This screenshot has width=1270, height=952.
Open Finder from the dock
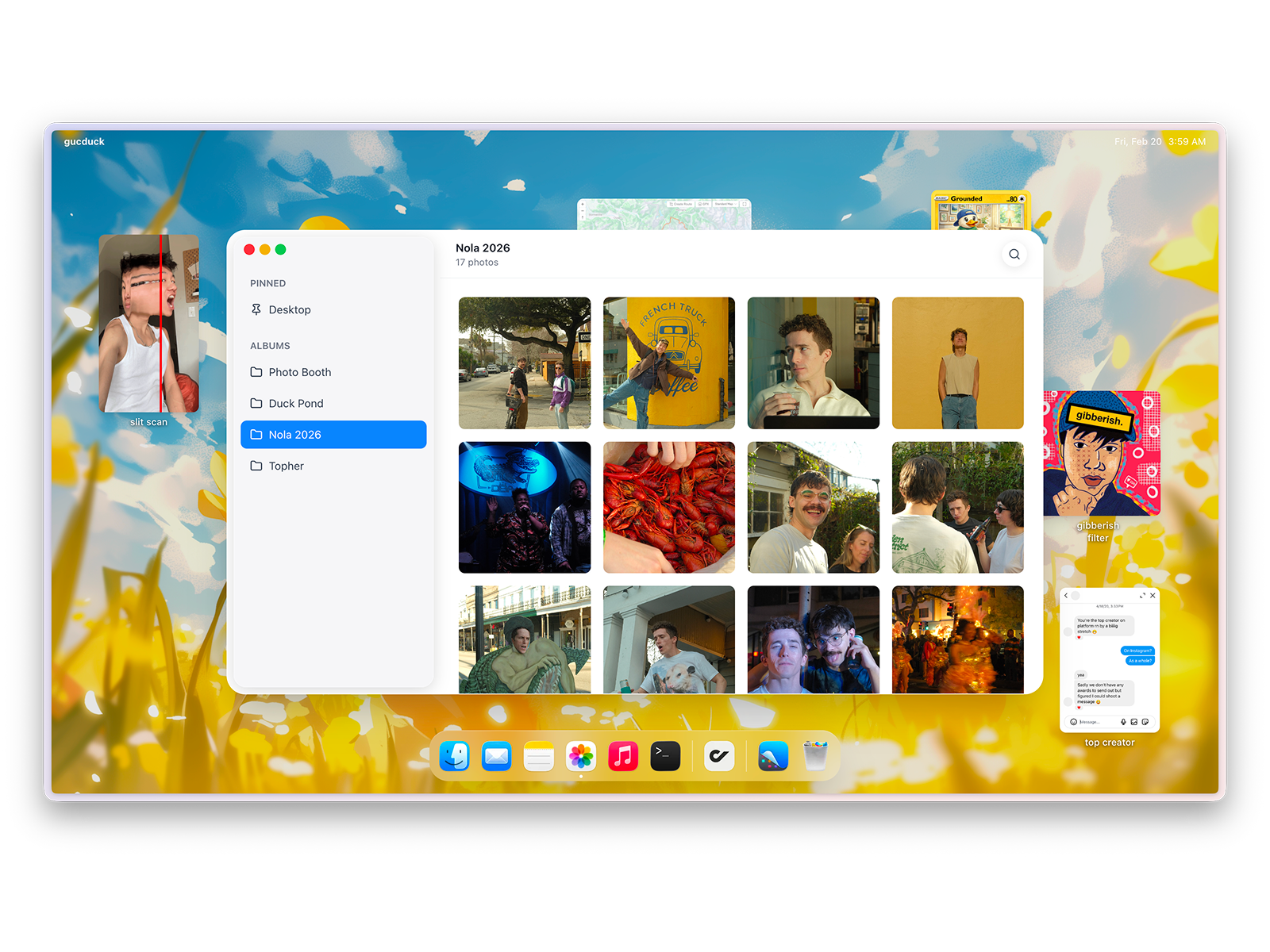[455, 756]
